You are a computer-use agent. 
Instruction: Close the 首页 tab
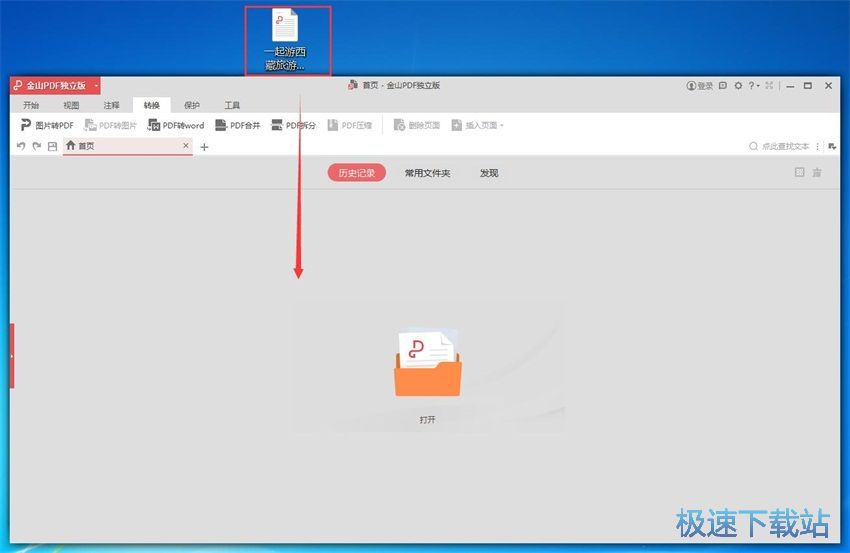coord(186,145)
